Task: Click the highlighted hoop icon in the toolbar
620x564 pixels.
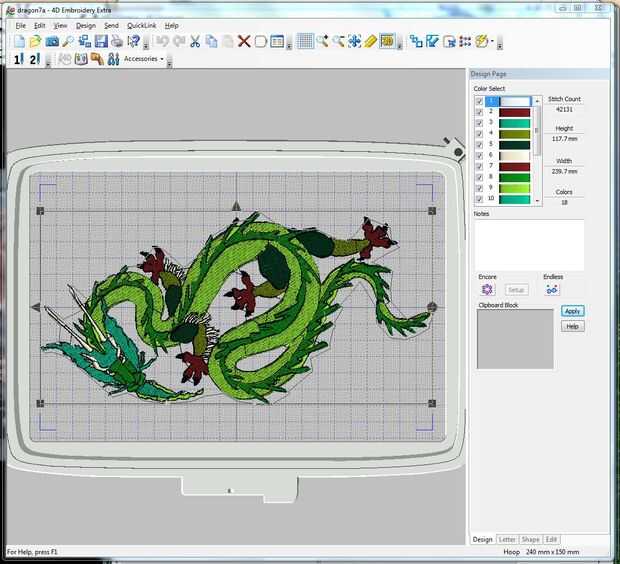Action: pos(387,41)
